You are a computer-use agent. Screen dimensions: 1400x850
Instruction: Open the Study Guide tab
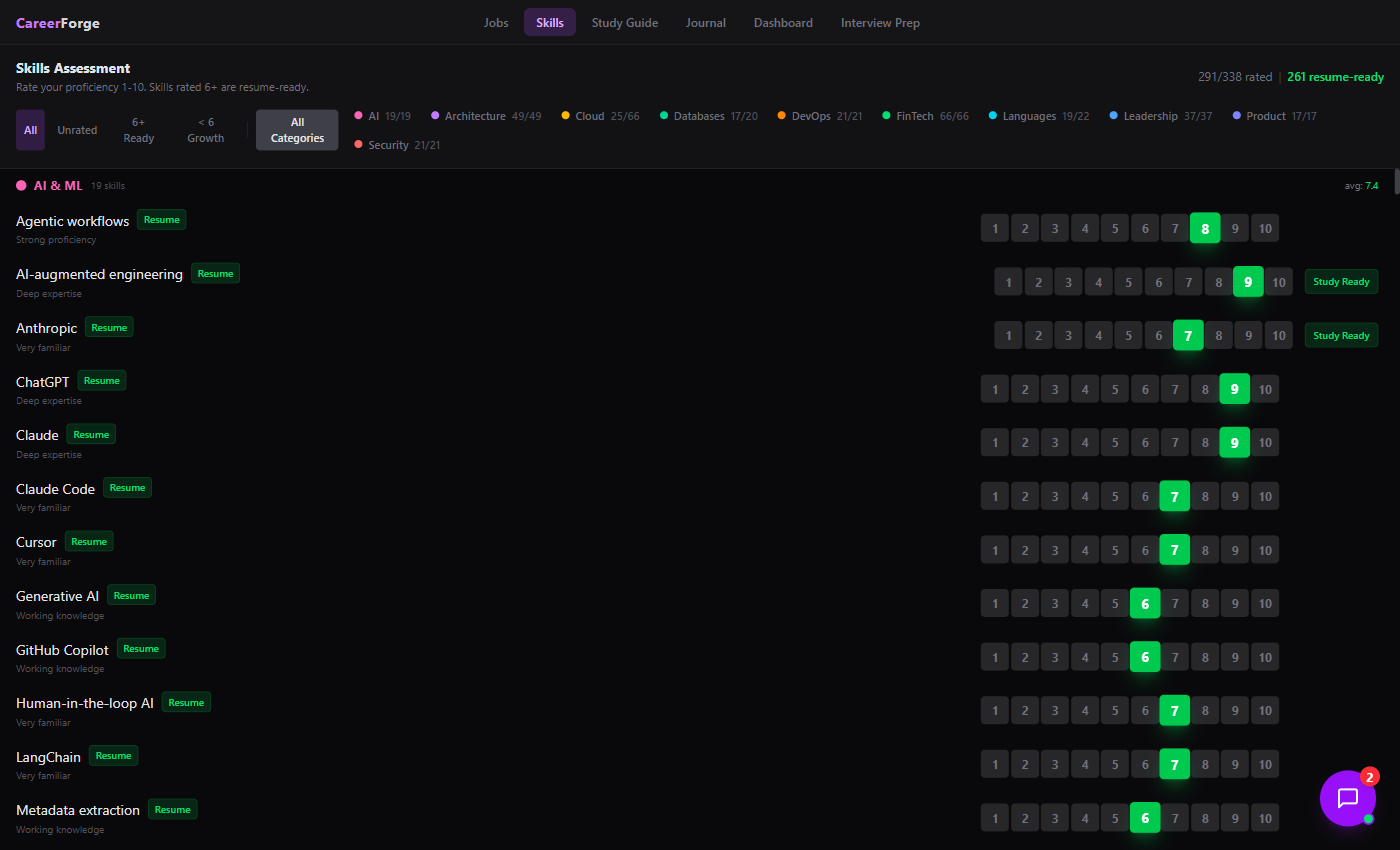click(624, 23)
